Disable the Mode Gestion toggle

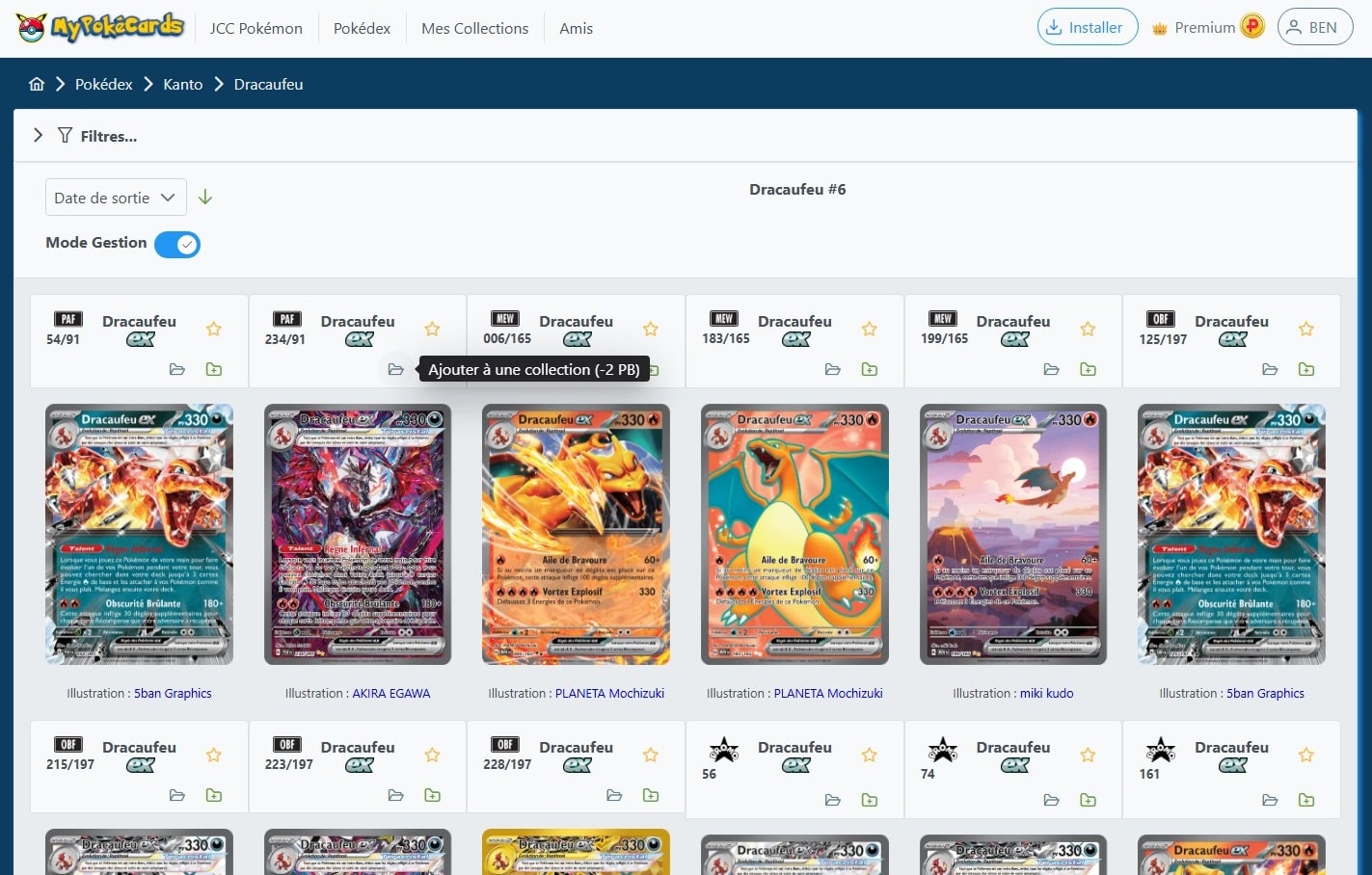(177, 244)
